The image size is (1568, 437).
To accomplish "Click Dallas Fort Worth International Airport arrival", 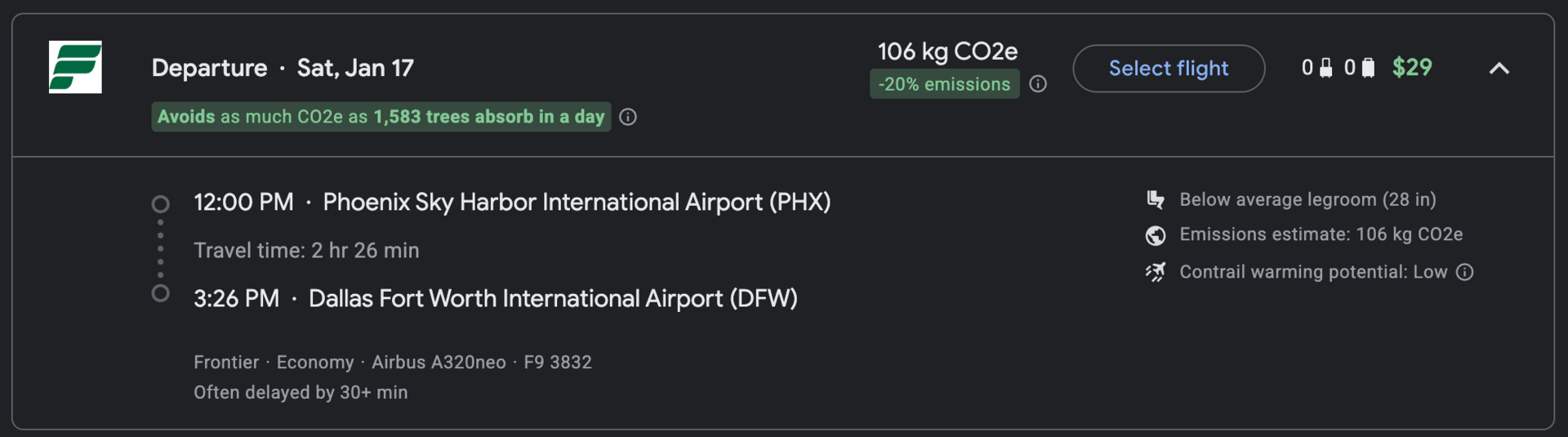I will click(x=552, y=298).
